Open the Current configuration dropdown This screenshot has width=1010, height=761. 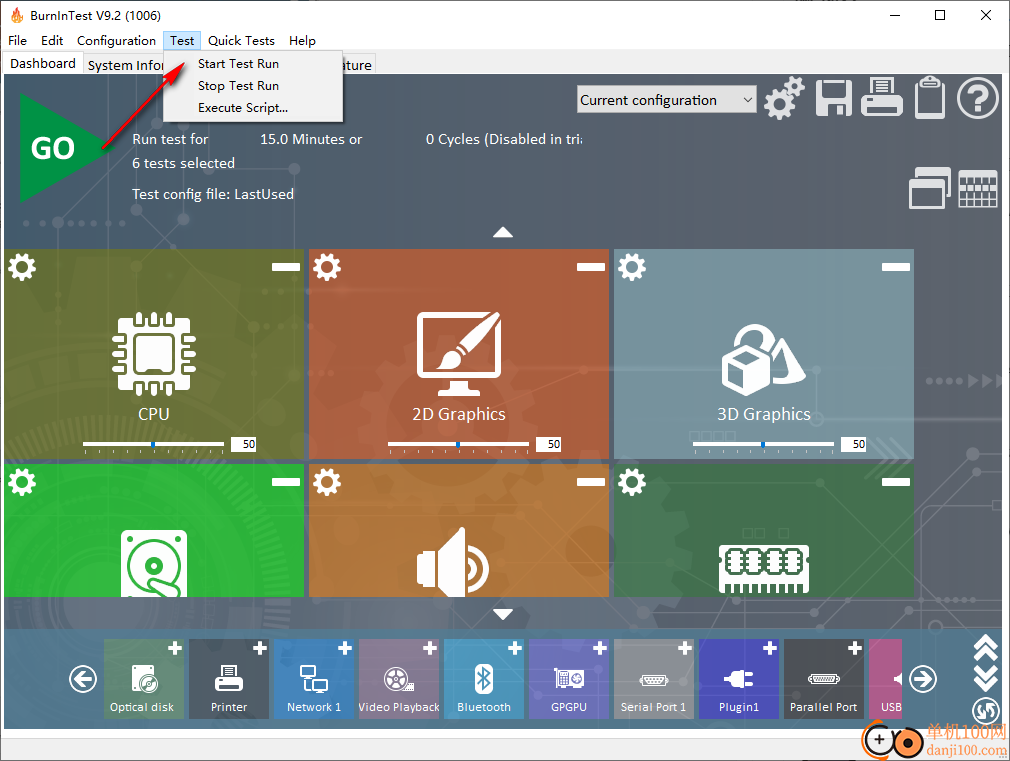coord(667,100)
